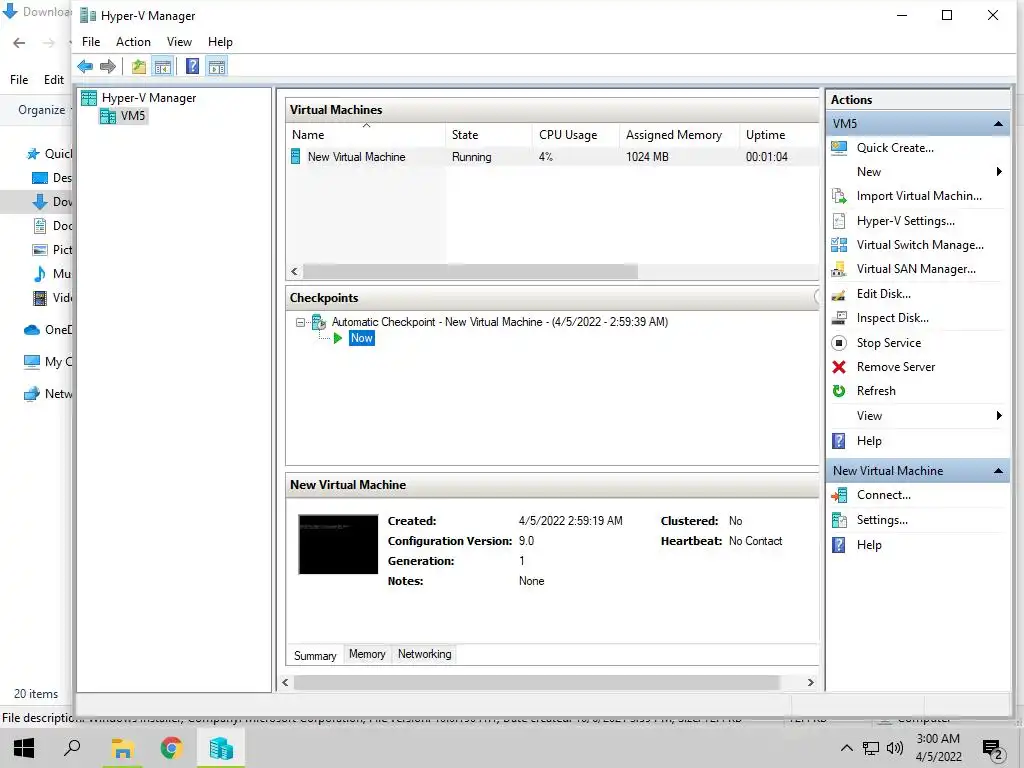Click the Actions pane header
The image size is (1024, 768).
tap(918, 100)
